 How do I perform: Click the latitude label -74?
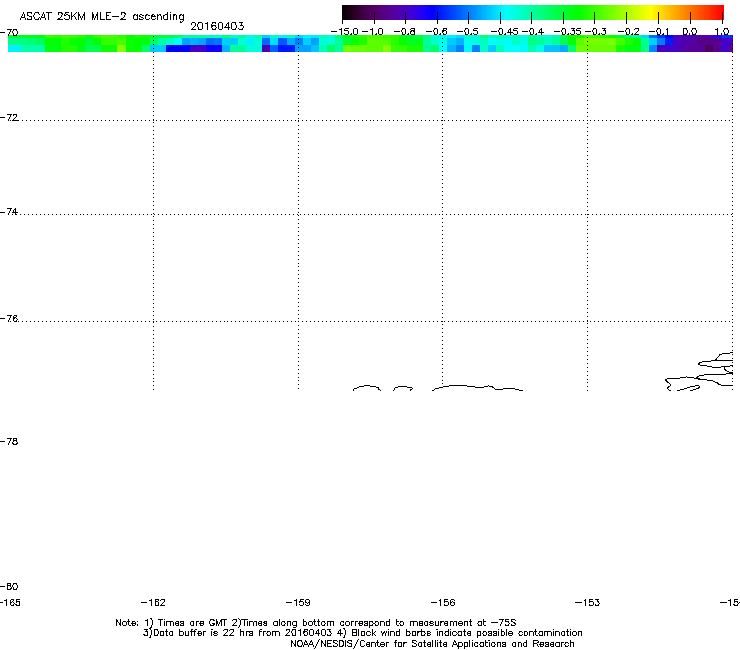point(9,211)
